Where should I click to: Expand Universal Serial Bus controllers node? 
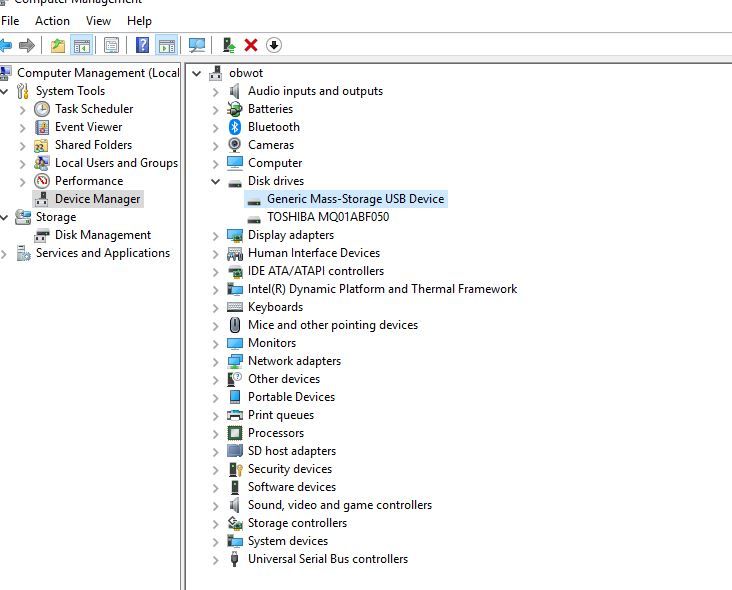coord(215,559)
